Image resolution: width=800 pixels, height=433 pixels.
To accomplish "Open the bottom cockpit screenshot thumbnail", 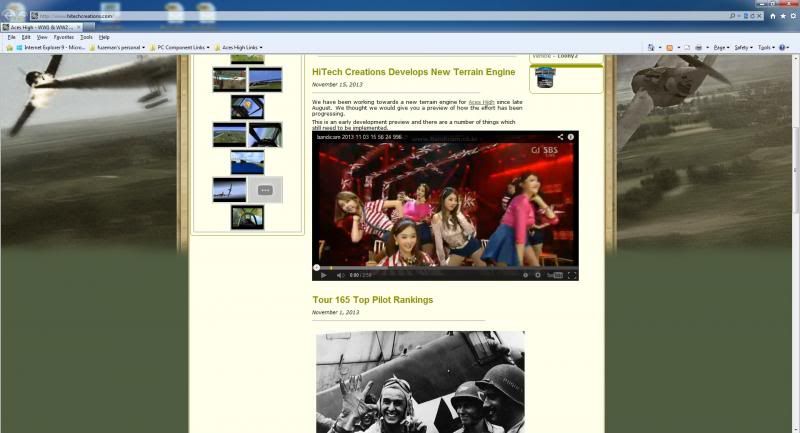I will (247, 217).
